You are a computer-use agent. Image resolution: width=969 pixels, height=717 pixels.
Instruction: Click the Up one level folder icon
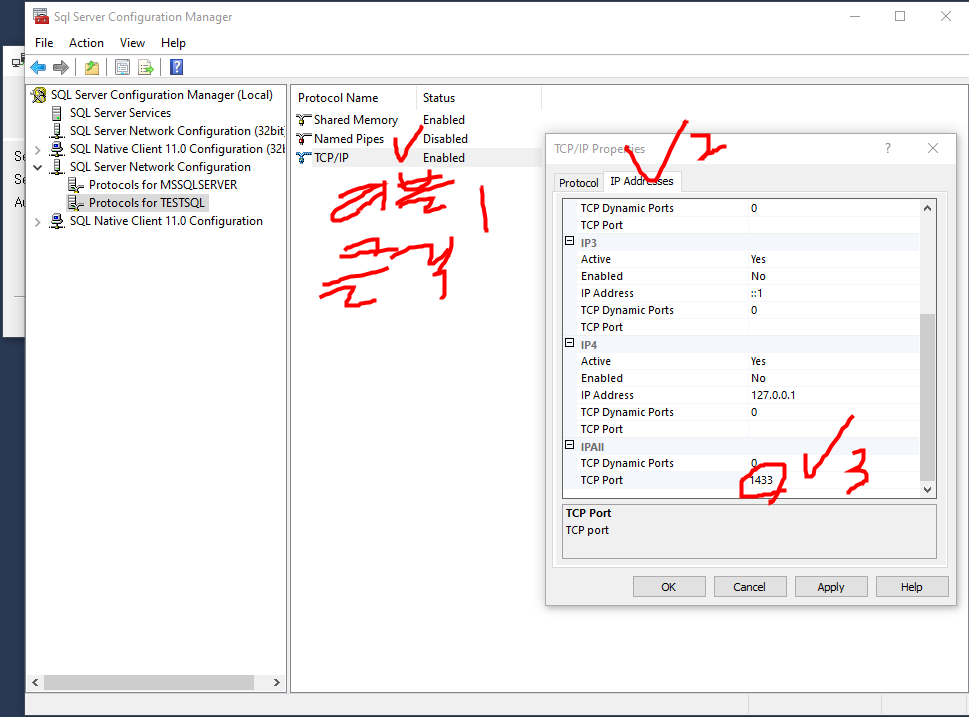(x=92, y=67)
